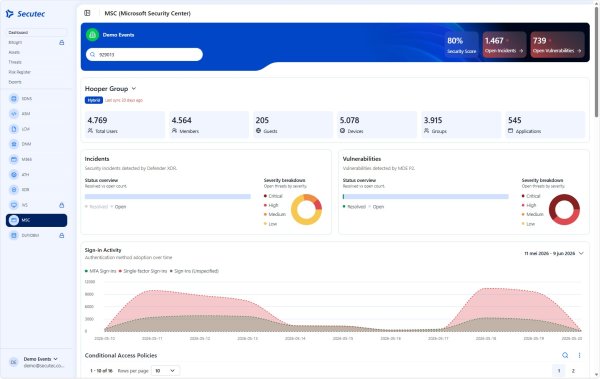Click the search magnifier inside the search box
Viewport: 600px width, 379px height.
(x=93, y=54)
